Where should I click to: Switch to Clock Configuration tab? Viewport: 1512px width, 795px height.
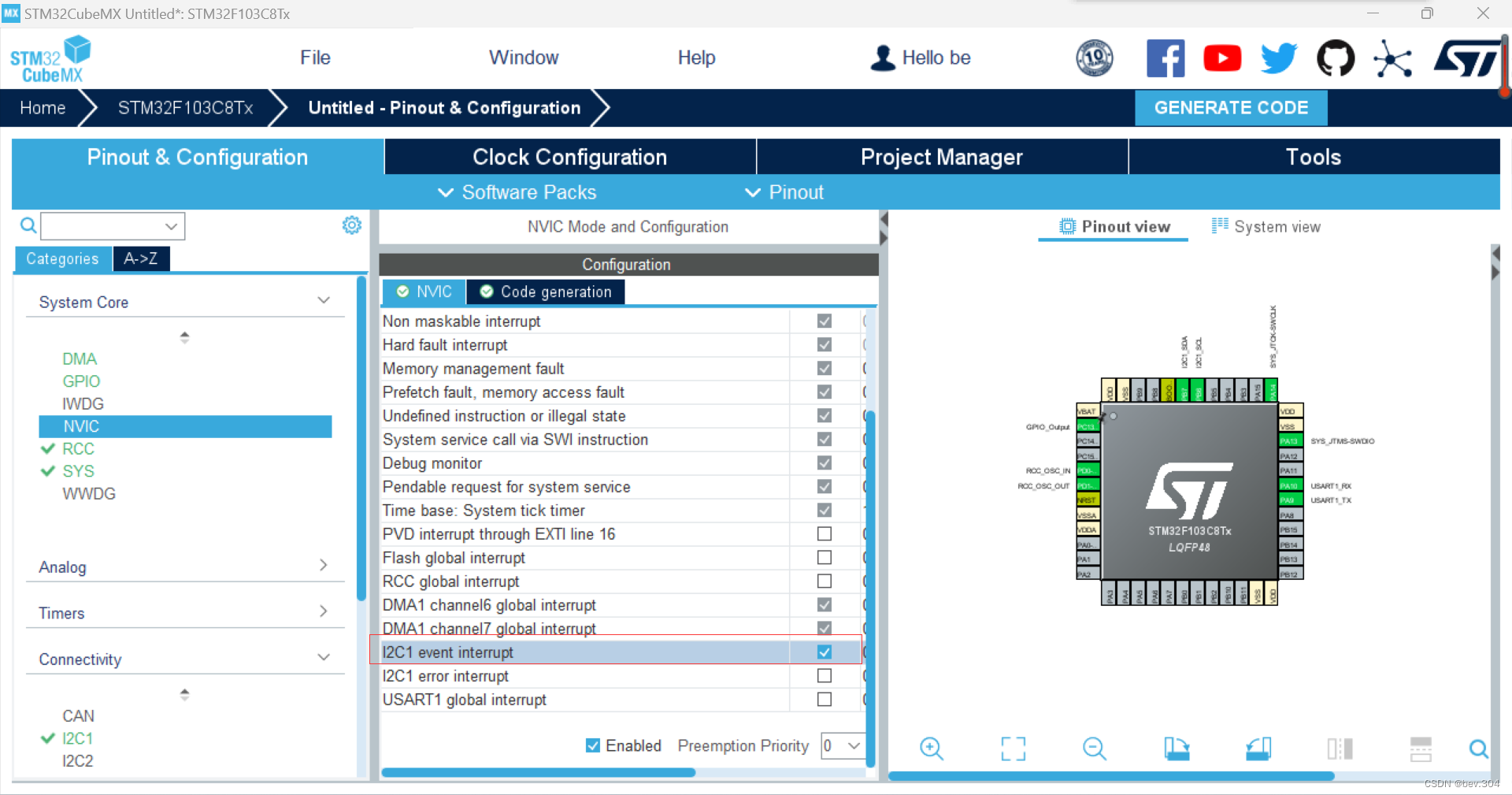pos(570,157)
